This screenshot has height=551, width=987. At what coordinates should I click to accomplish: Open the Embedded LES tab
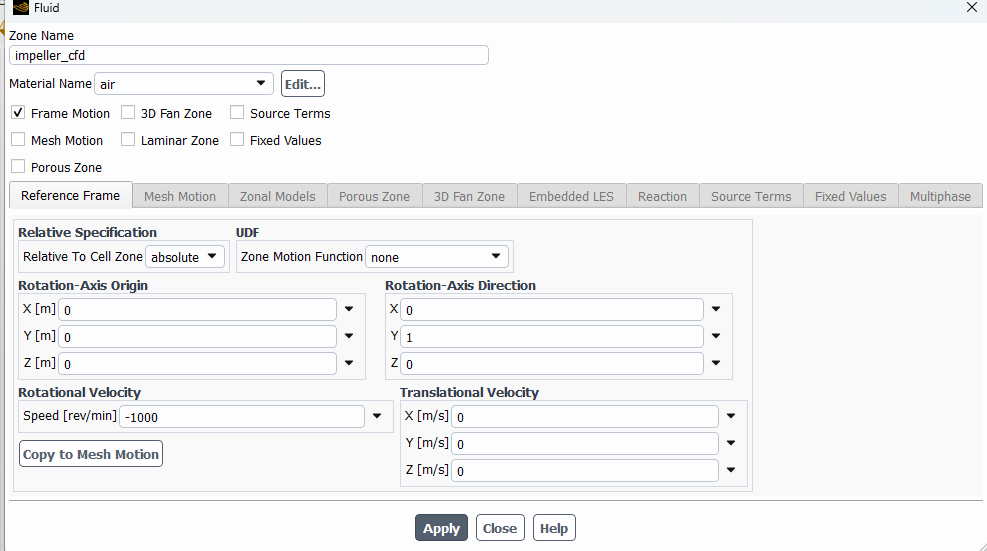click(x=571, y=196)
